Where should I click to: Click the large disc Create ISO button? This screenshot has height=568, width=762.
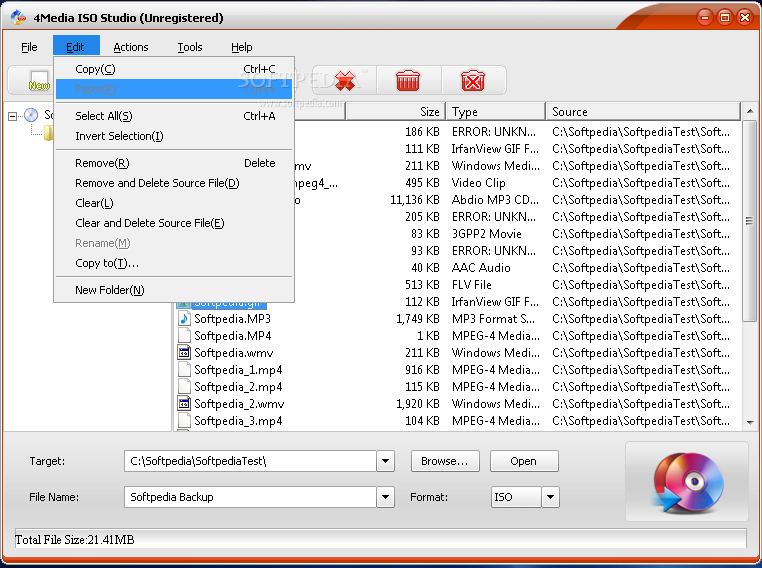(x=688, y=482)
